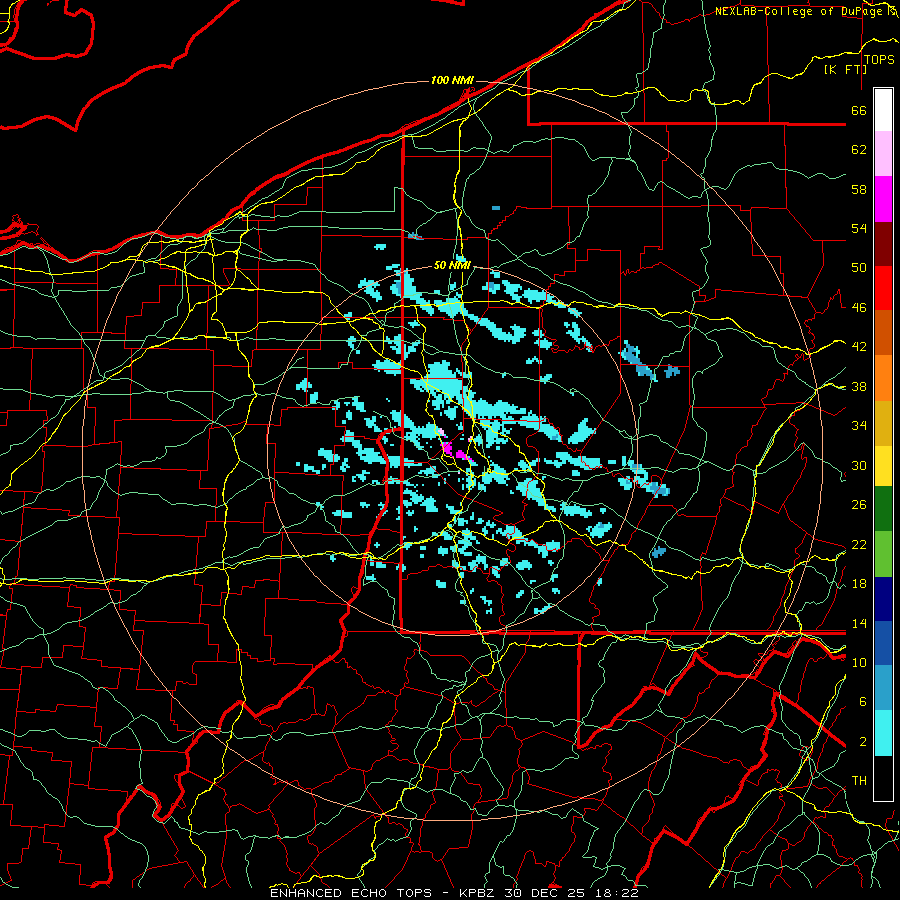This screenshot has width=900, height=900.
Task: Click the '26' legend value label
Action: 859,505
